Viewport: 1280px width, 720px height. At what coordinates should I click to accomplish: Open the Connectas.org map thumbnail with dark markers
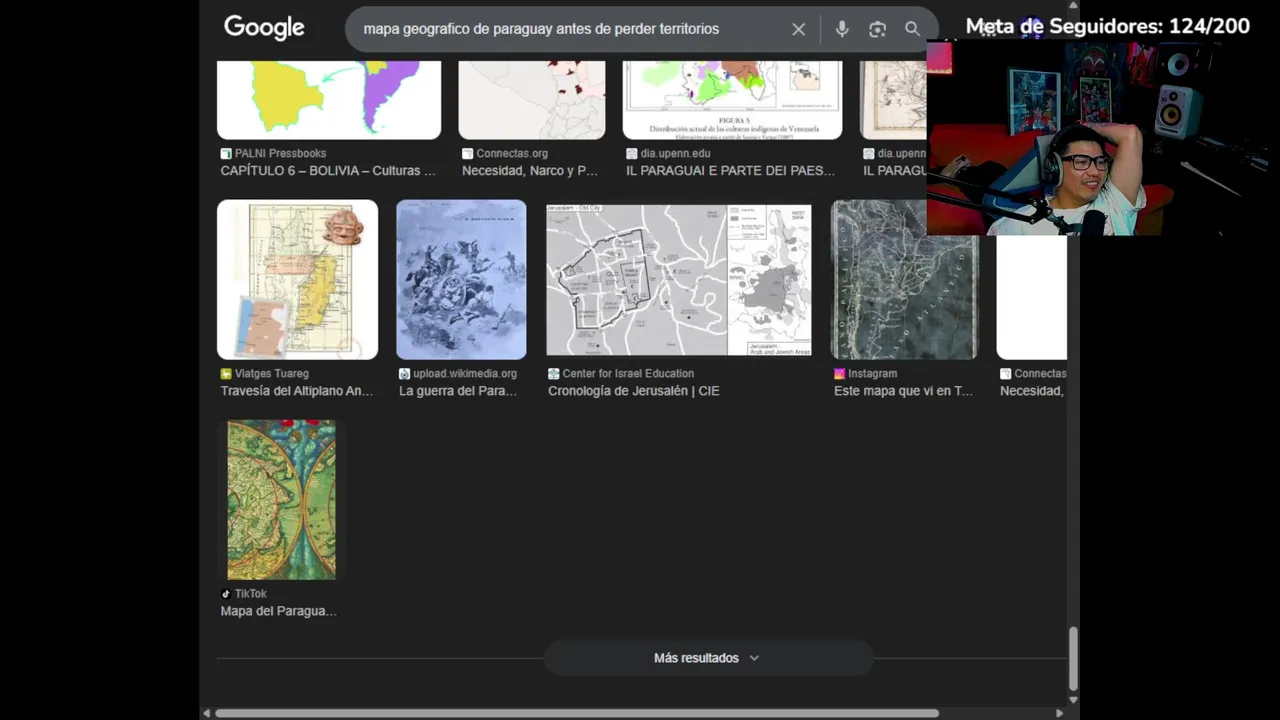pos(532,99)
